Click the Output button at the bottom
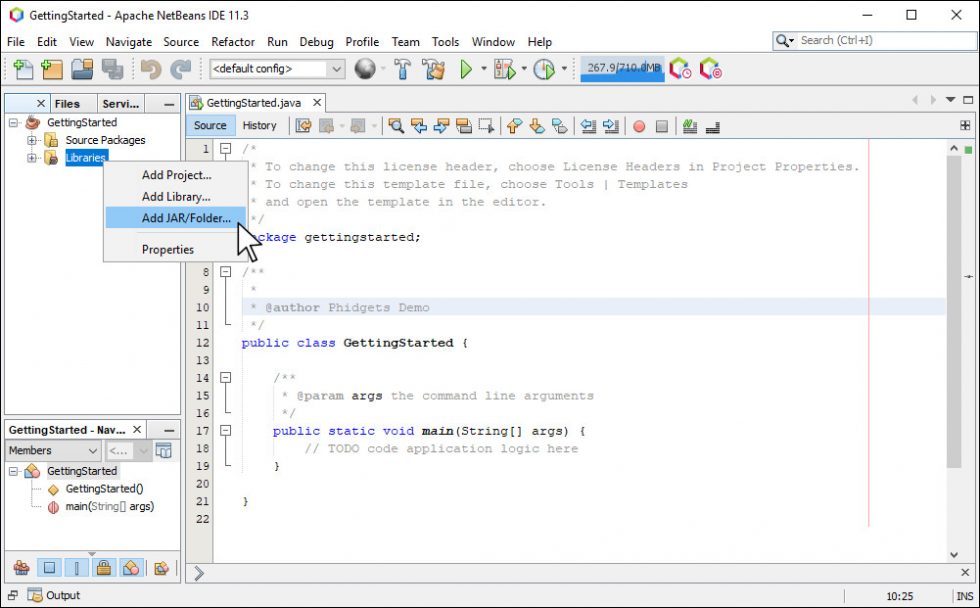This screenshot has height=608, width=980. coord(57,595)
